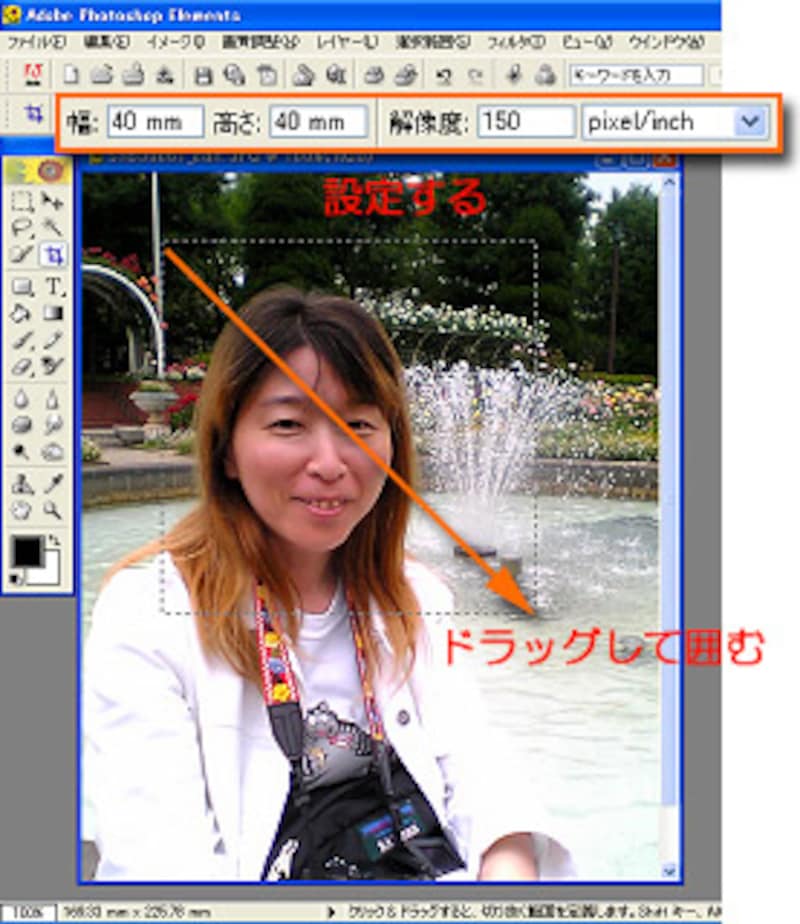This screenshot has width=800, height=924.
Task: Select the Gradient tool
Action: pyautogui.click(x=53, y=314)
